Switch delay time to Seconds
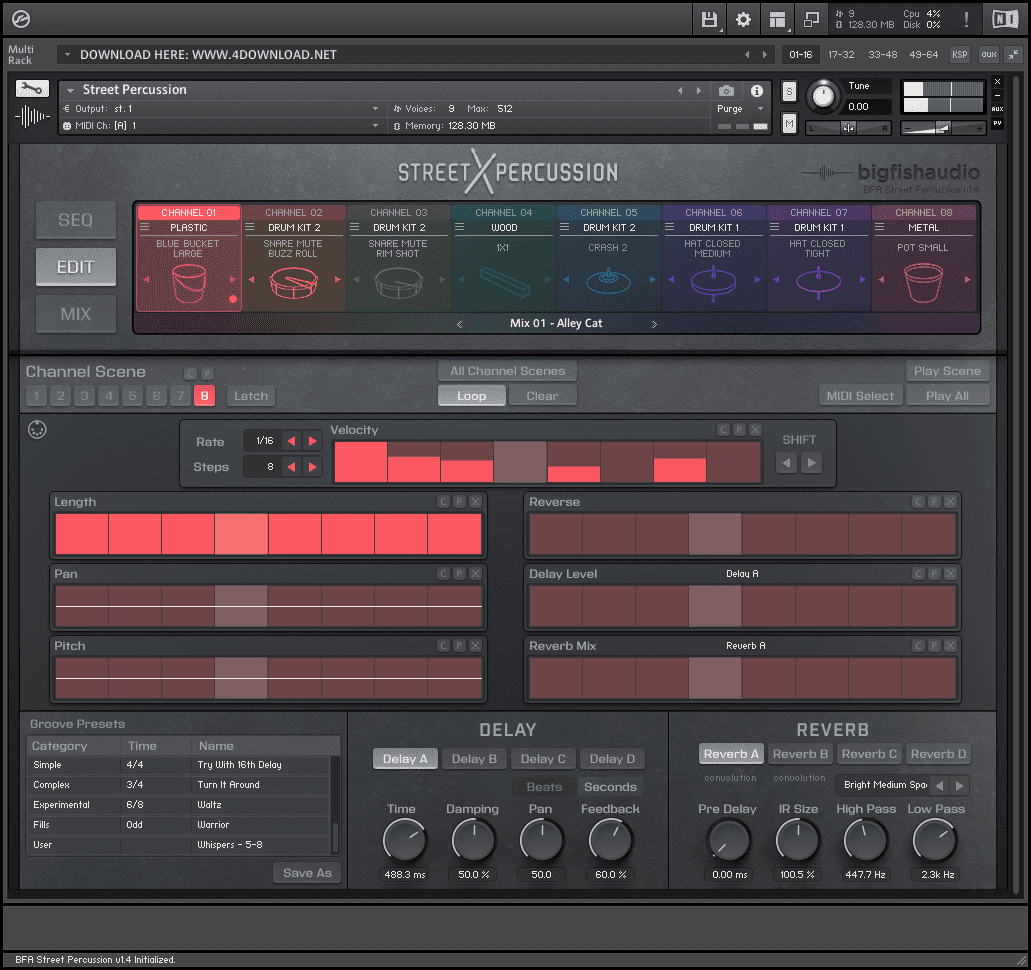This screenshot has height=970, width=1031. pyautogui.click(x=610, y=787)
